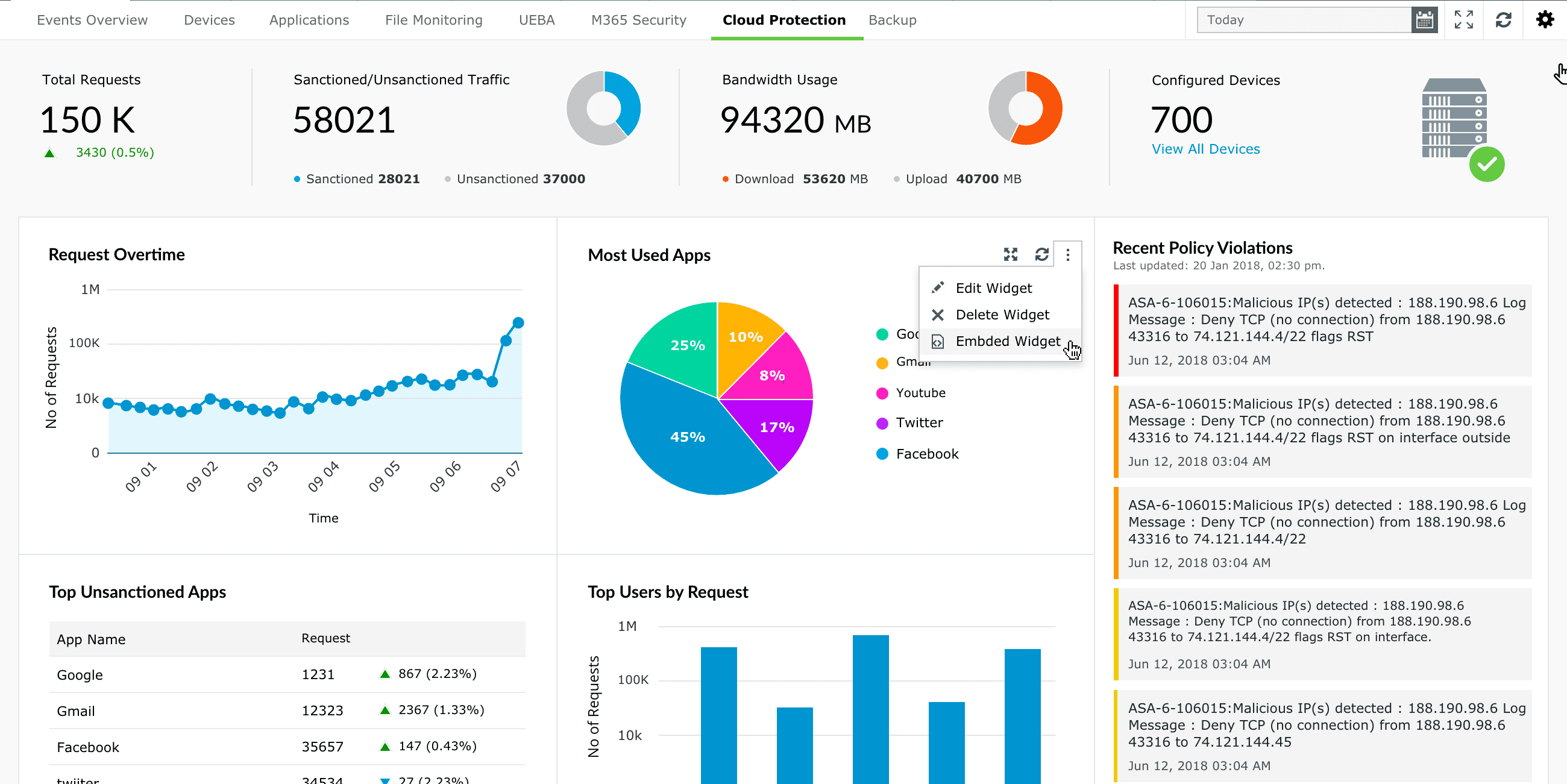This screenshot has height=784, width=1567.
Task: Open View All Devices link
Action: (x=1205, y=148)
